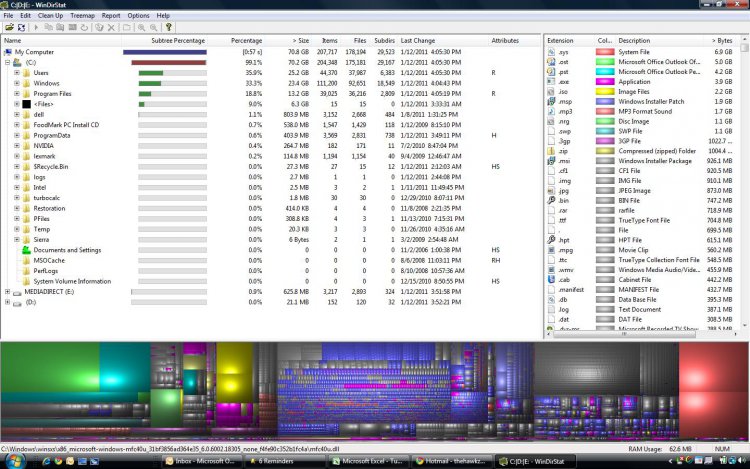Open the Clean Up menu
The width and height of the screenshot is (750, 469).
pos(50,16)
